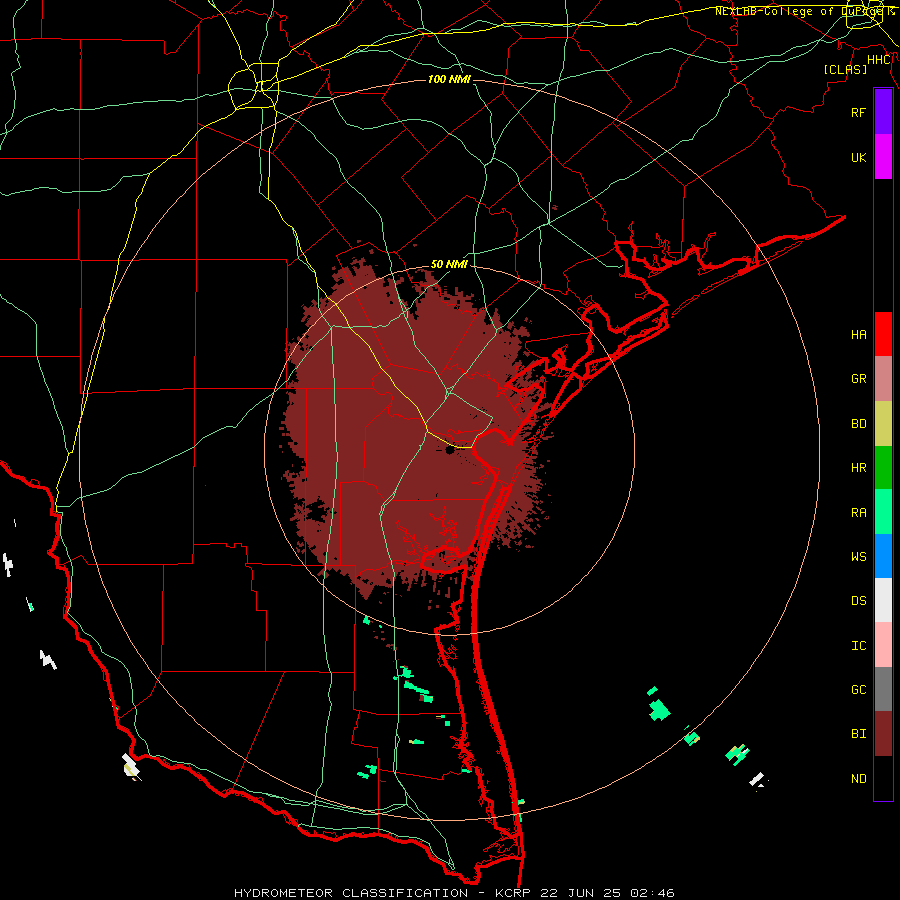Click the ND black legend swatch
900x900 pixels.
pyautogui.click(x=883, y=778)
